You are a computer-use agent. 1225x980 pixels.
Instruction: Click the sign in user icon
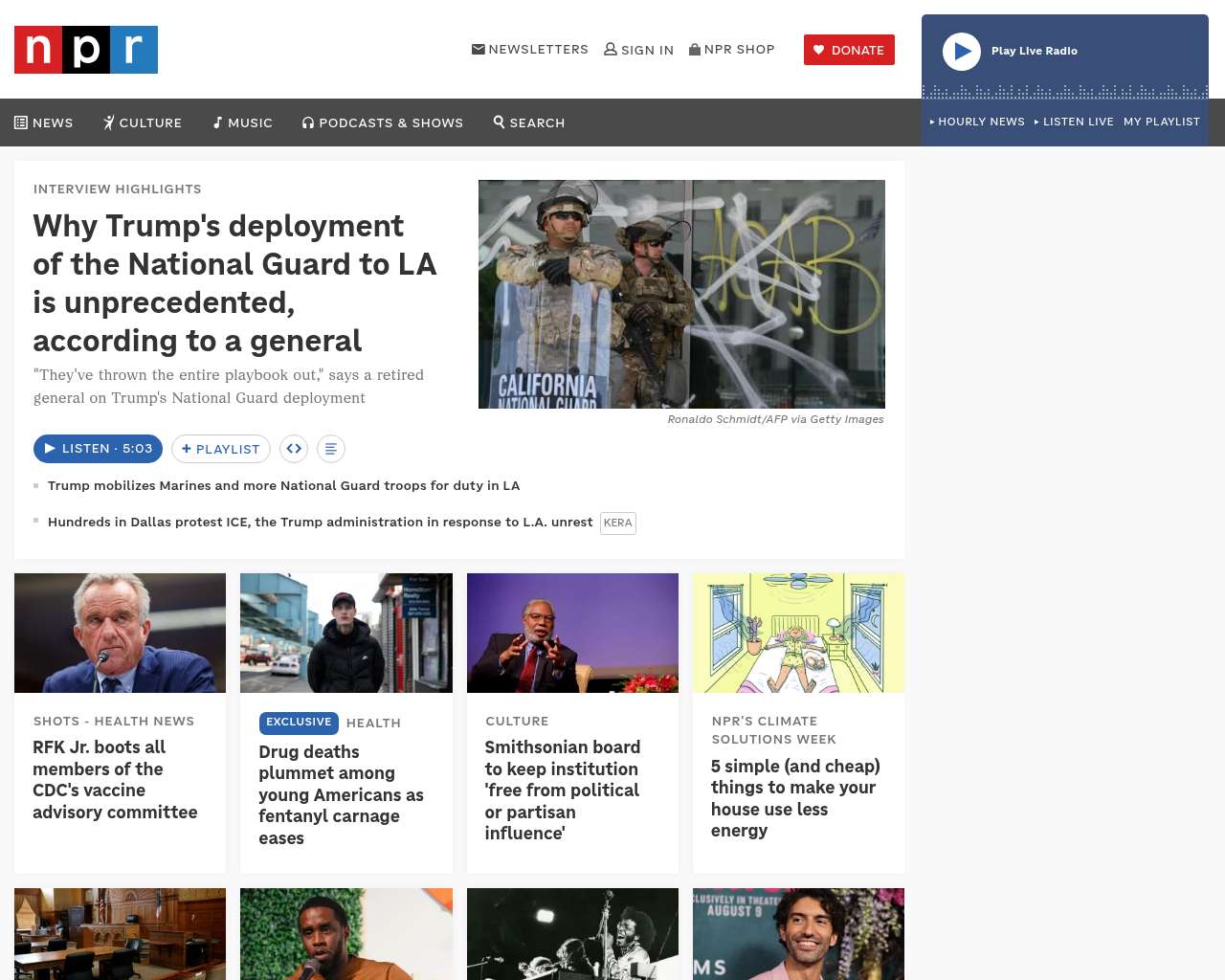(x=611, y=49)
